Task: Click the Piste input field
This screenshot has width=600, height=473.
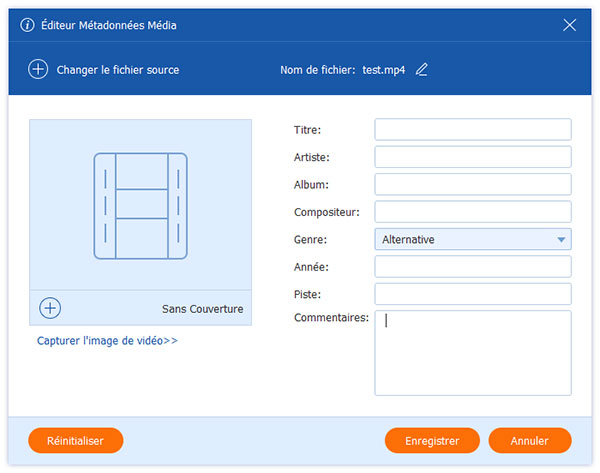Action: coord(473,294)
